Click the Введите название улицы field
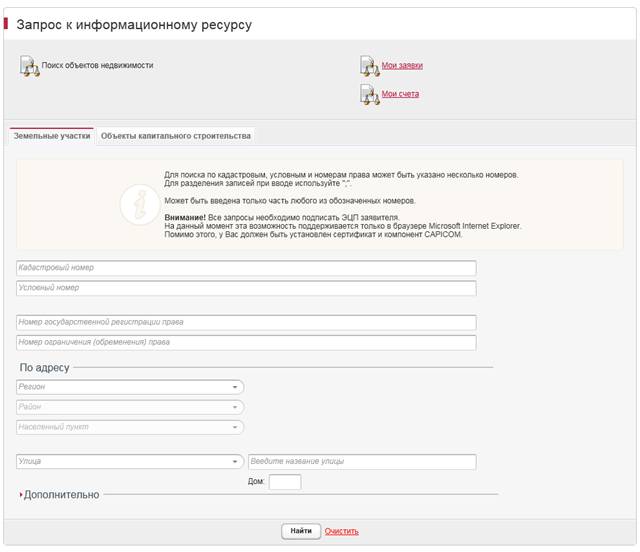Image resolution: width=640 pixels, height=552 pixels. (x=362, y=462)
